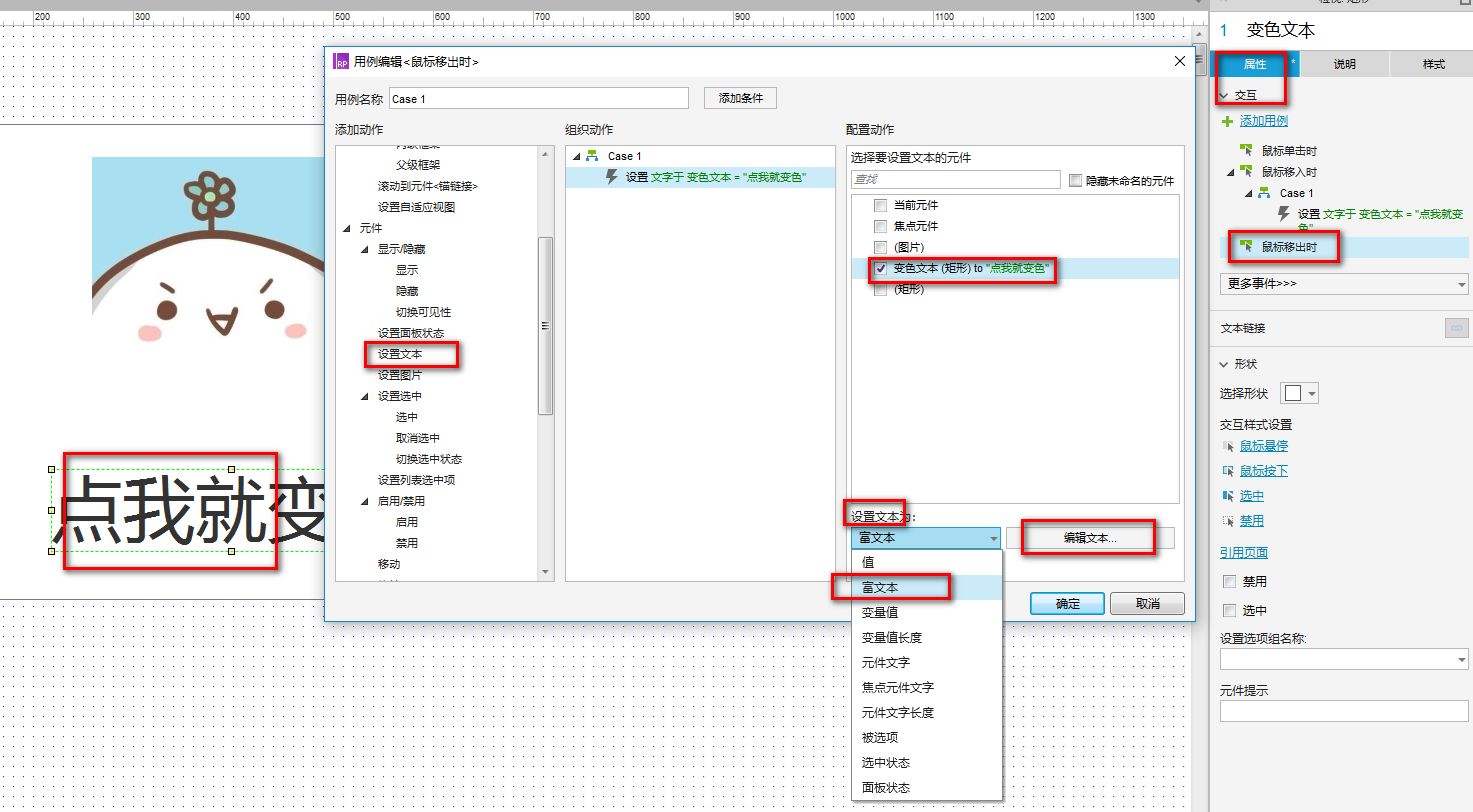Image resolution: width=1473 pixels, height=812 pixels.
Task: Select 富文本 in the dropdown list
Action: 926,587
